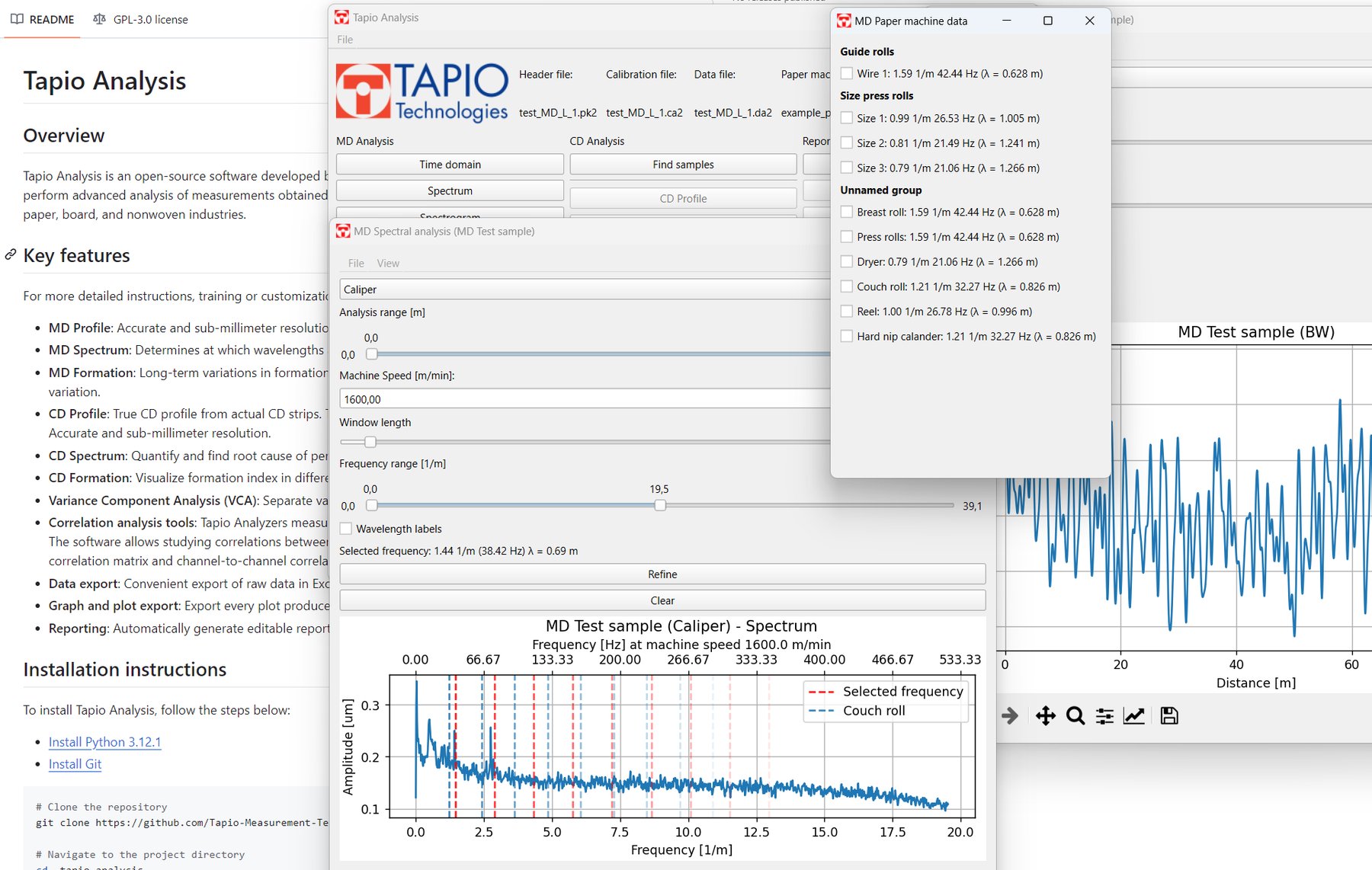Viewport: 1372px width, 870px height.
Task: Check the Wire 1 guide roll checkbox
Action: [847, 73]
